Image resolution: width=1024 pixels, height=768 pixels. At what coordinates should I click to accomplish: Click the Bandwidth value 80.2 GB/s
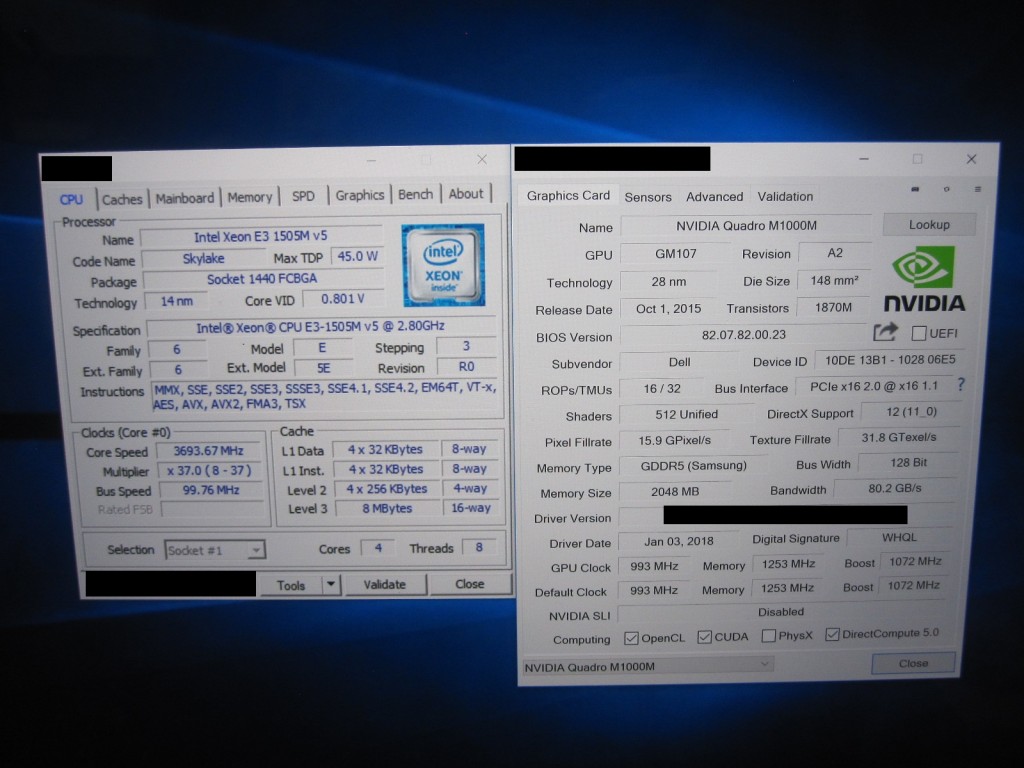[895, 488]
